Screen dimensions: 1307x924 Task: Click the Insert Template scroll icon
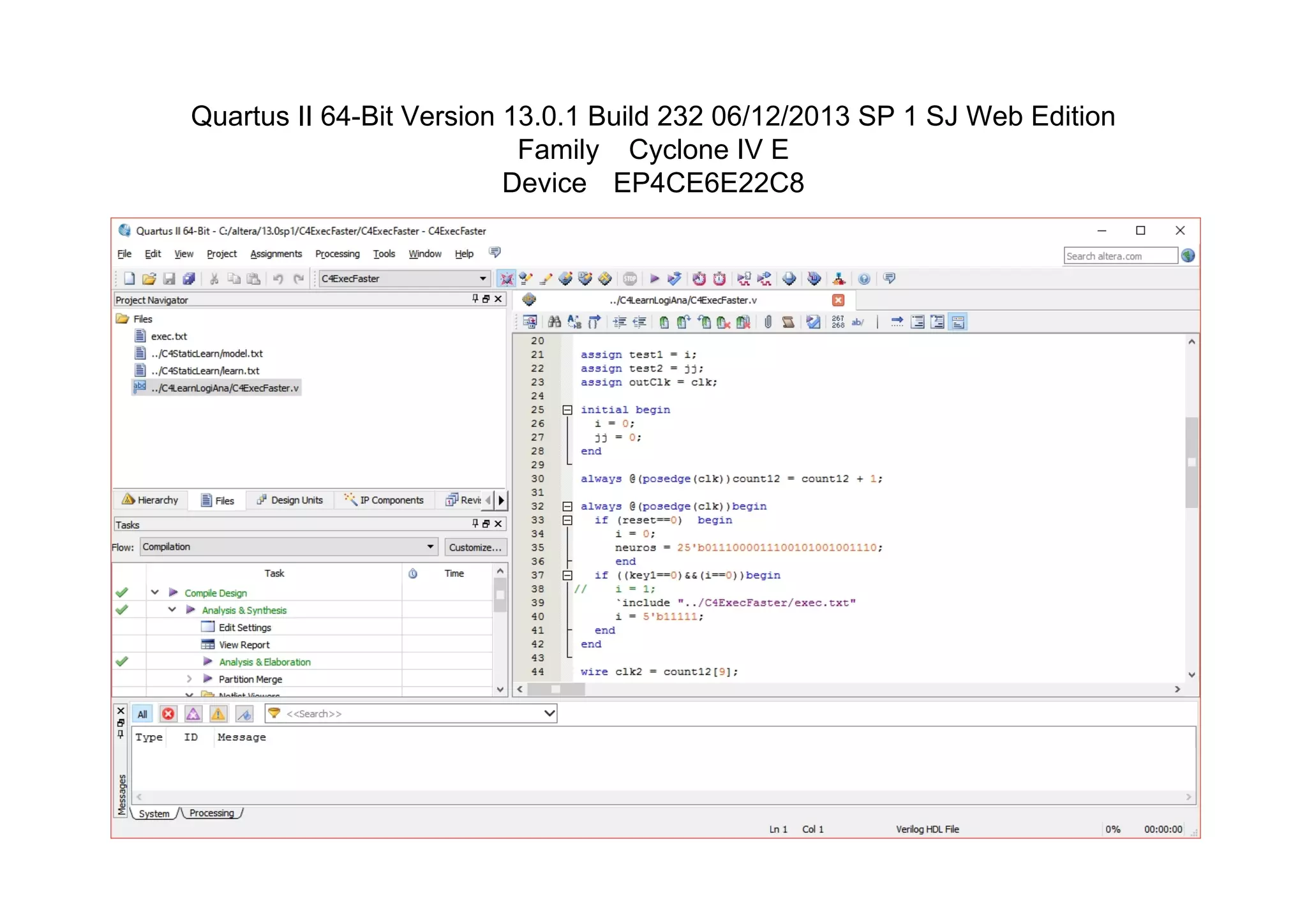point(788,322)
